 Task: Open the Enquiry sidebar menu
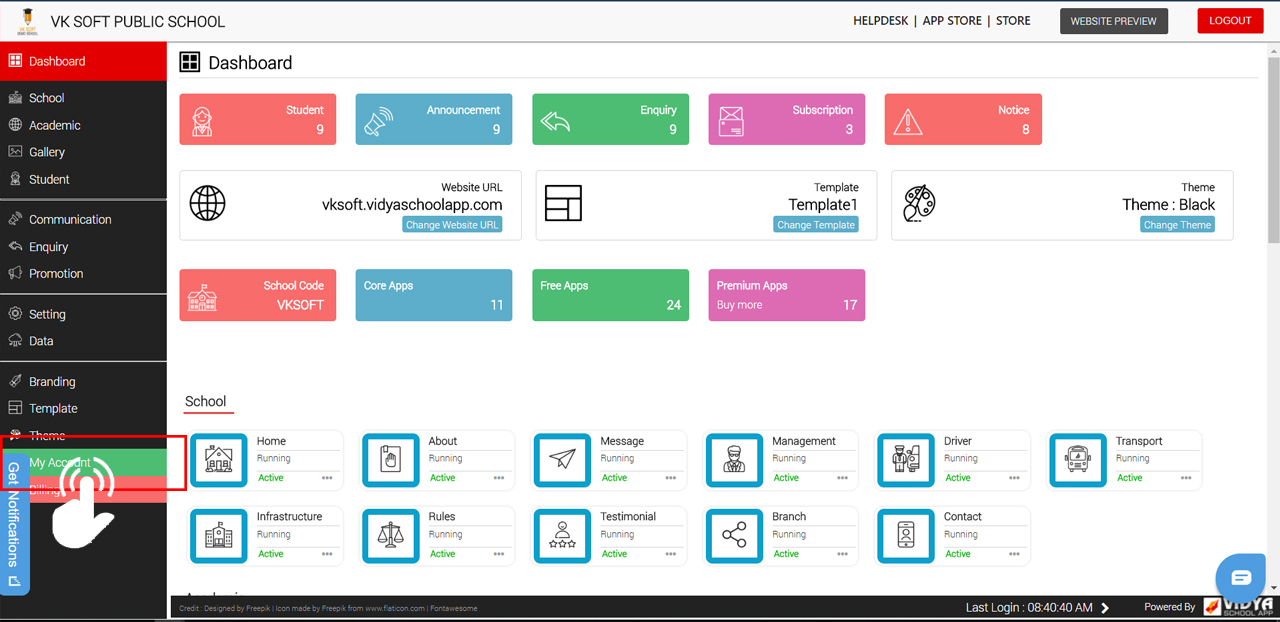click(x=83, y=246)
